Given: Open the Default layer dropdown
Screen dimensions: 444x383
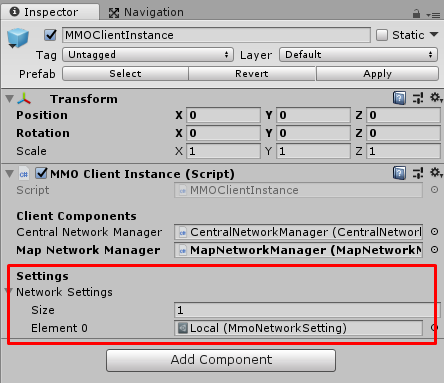Looking at the screenshot, I should 359,55.
